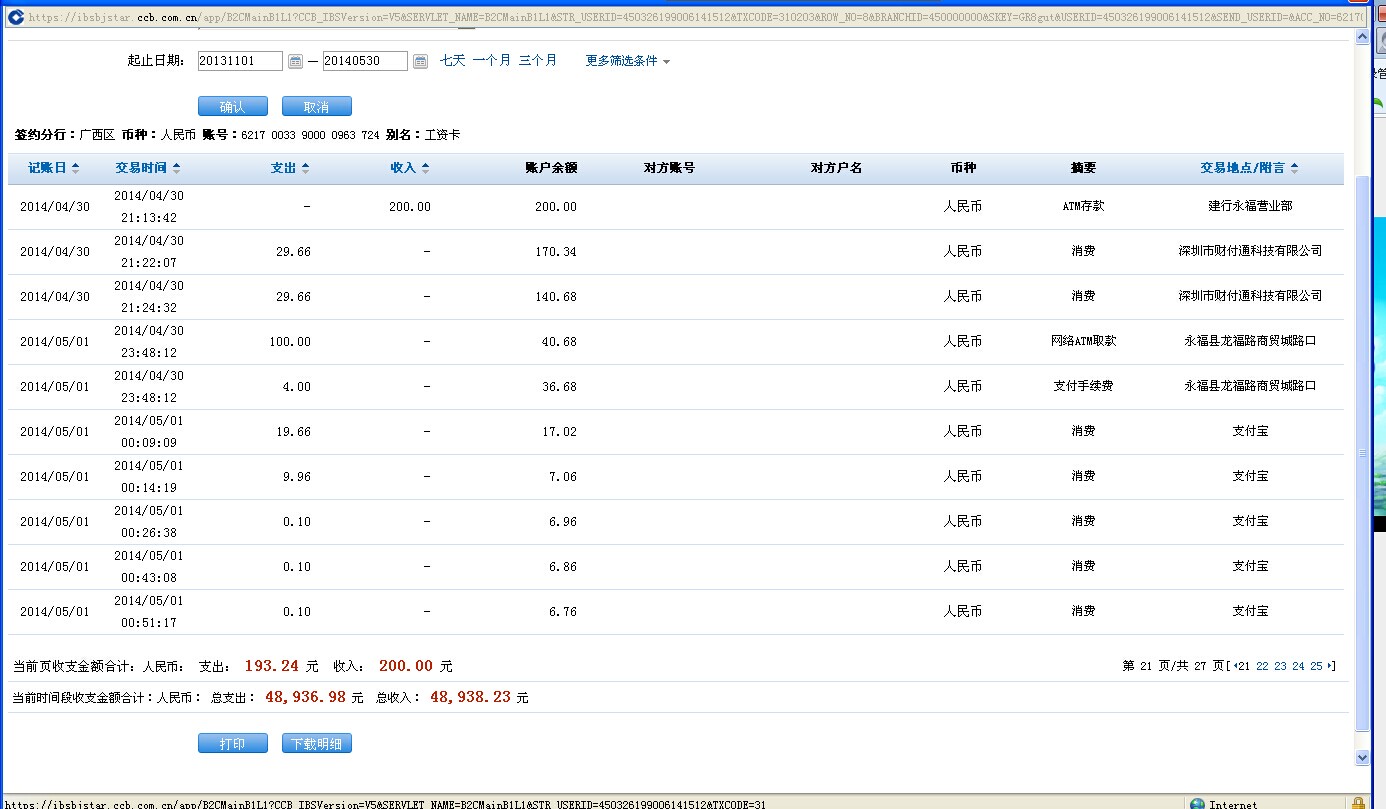Select the 七天 date range shortcut
1386x809 pixels.
(453, 61)
